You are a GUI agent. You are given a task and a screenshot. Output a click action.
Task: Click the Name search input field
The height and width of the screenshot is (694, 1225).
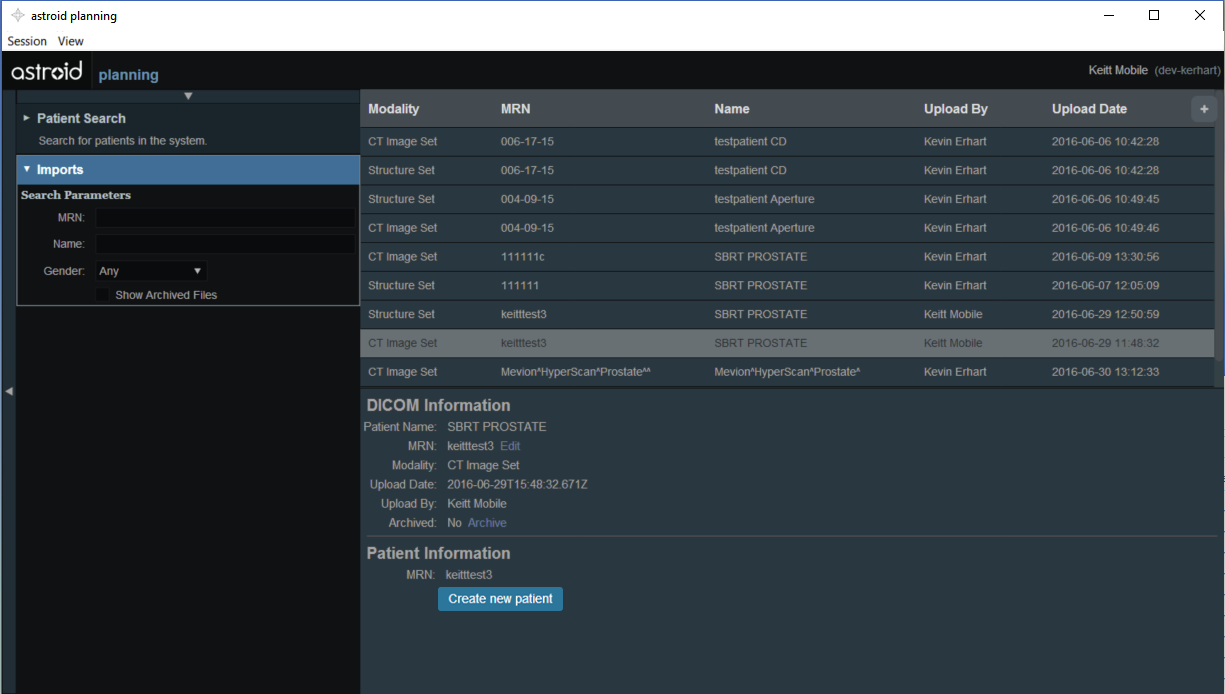225,244
